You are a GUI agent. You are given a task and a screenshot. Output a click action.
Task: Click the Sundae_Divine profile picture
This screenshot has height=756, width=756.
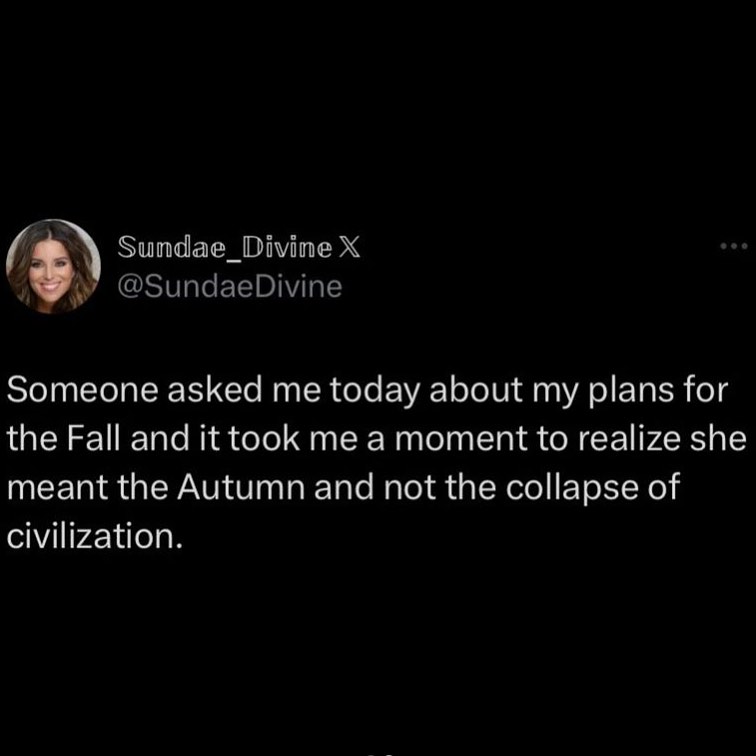click(x=53, y=266)
